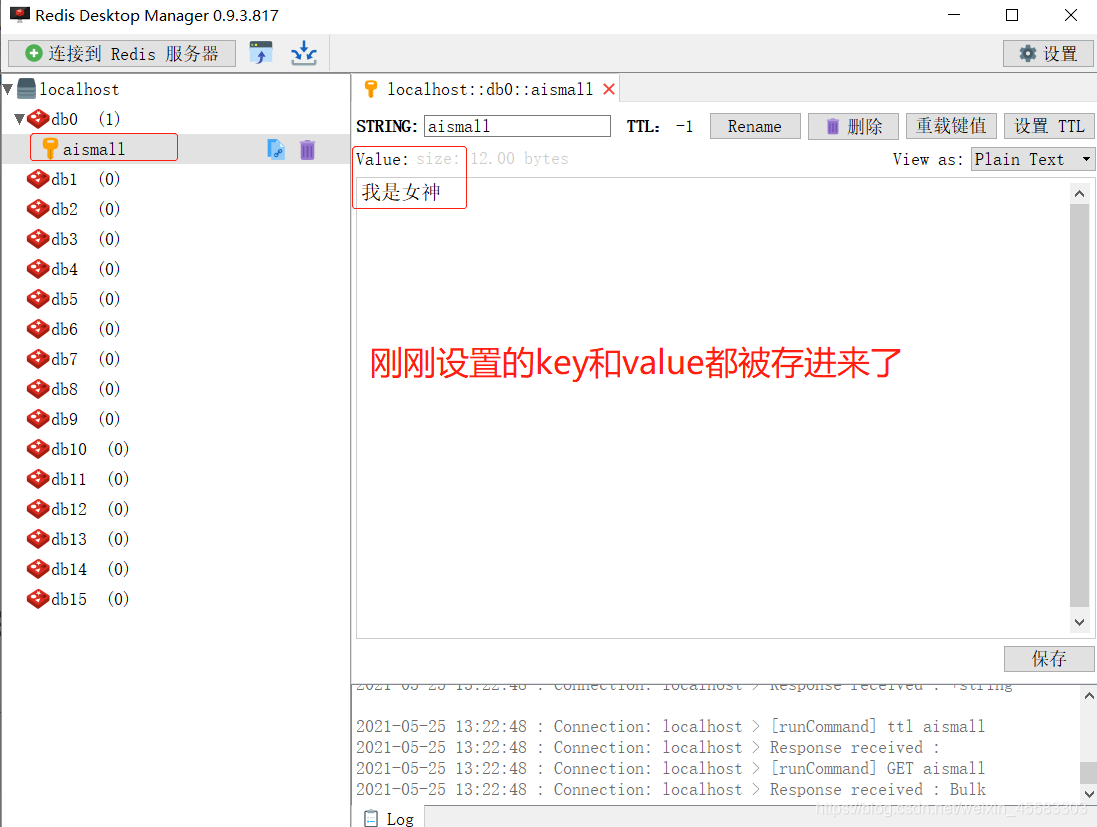Open the db3 database icon
The image size is (1097, 827).
click(x=38, y=239)
